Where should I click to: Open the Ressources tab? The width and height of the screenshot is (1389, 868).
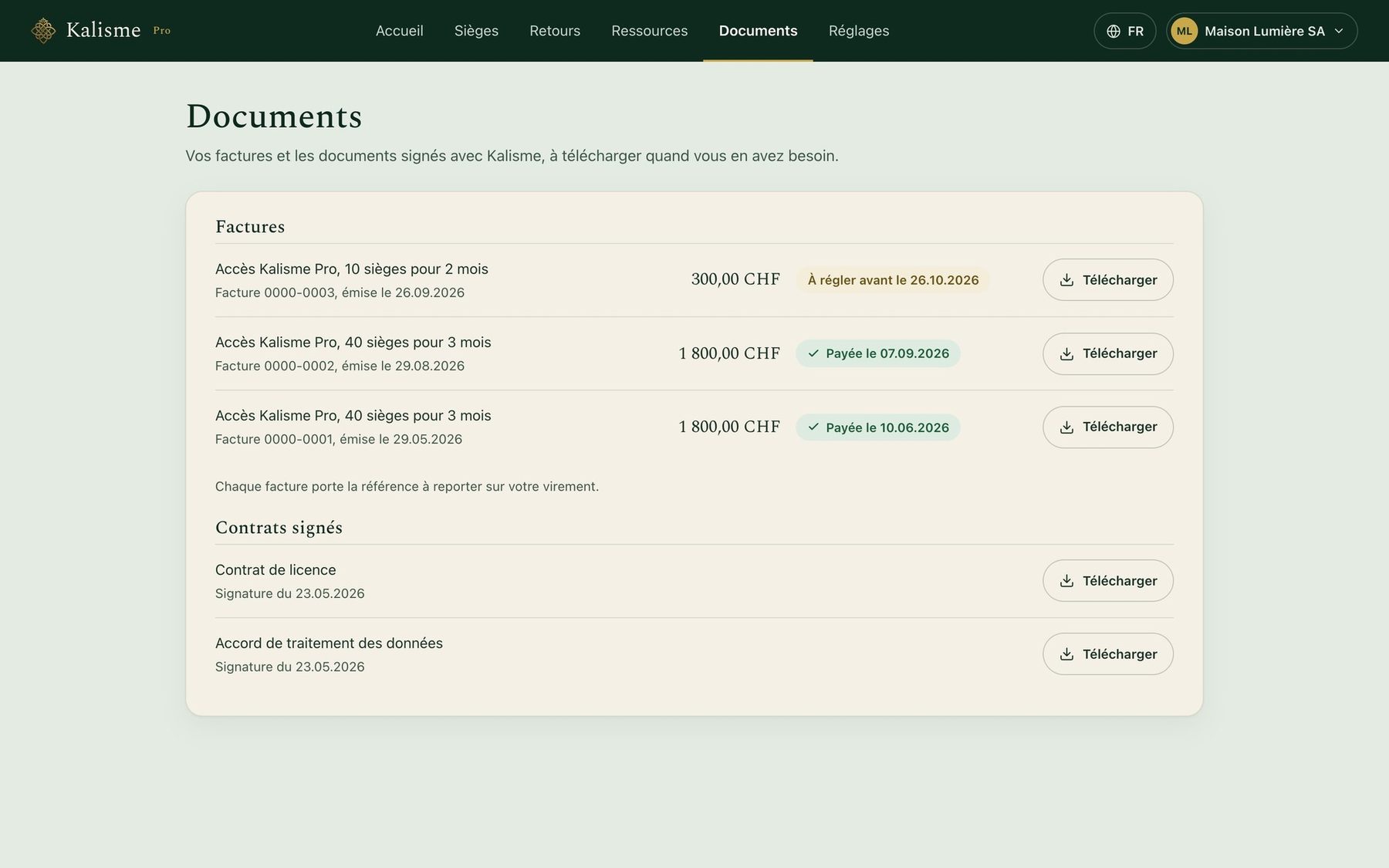(x=650, y=31)
